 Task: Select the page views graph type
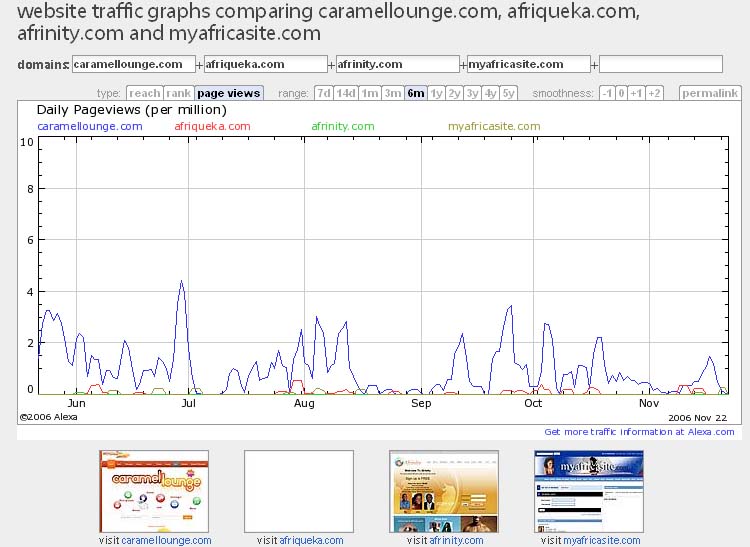pos(229,93)
